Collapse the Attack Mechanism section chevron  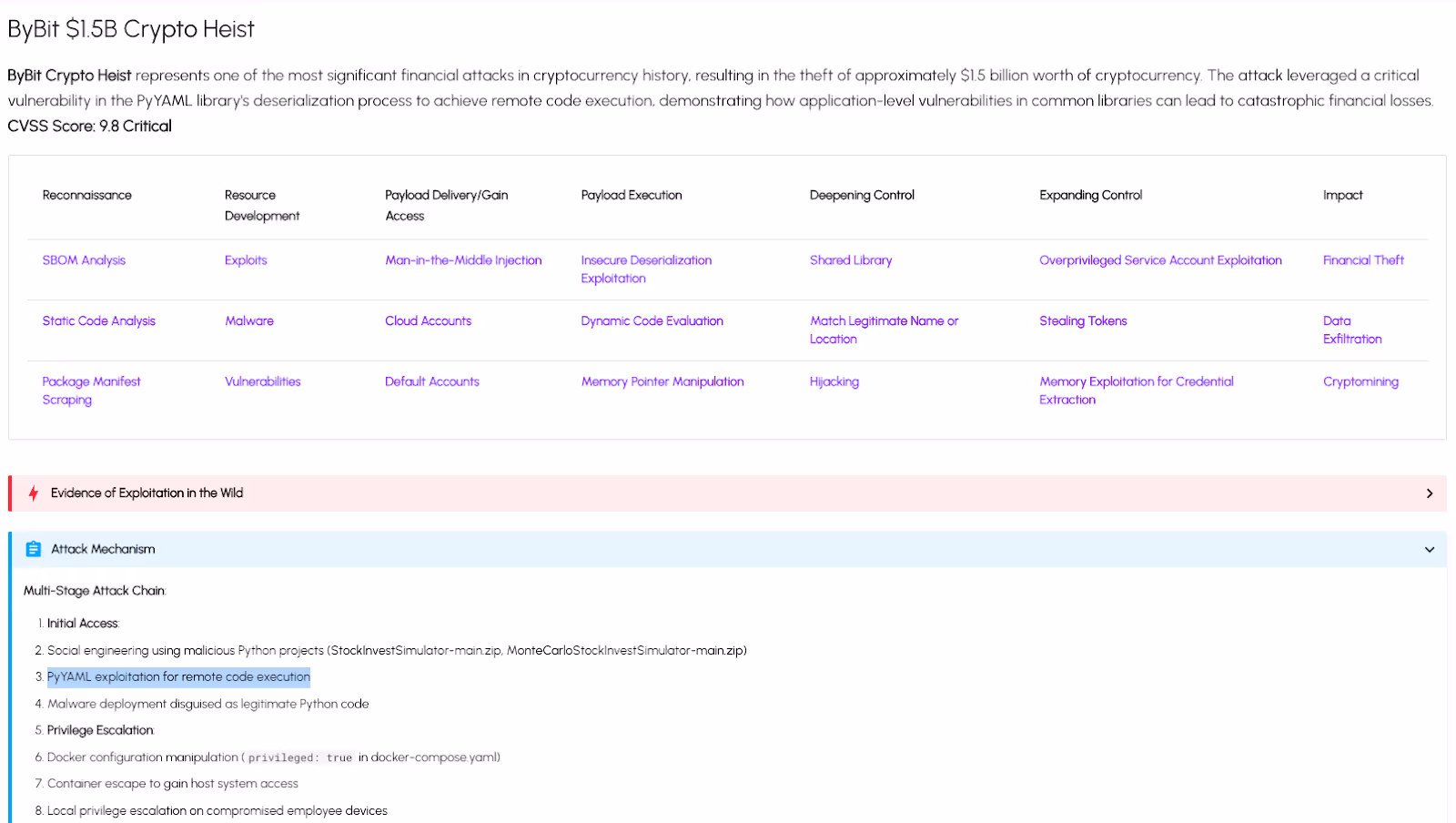[x=1430, y=550]
